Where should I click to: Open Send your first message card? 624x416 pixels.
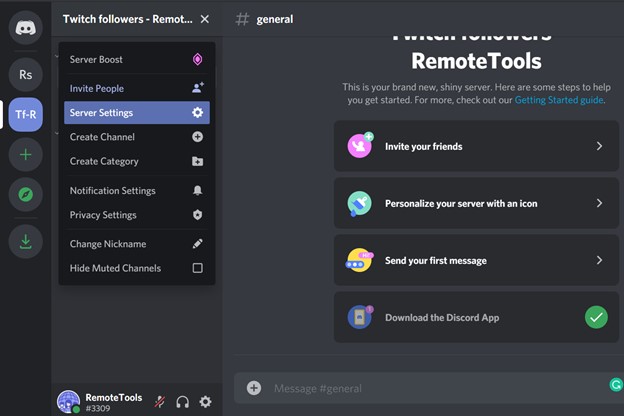(476, 260)
